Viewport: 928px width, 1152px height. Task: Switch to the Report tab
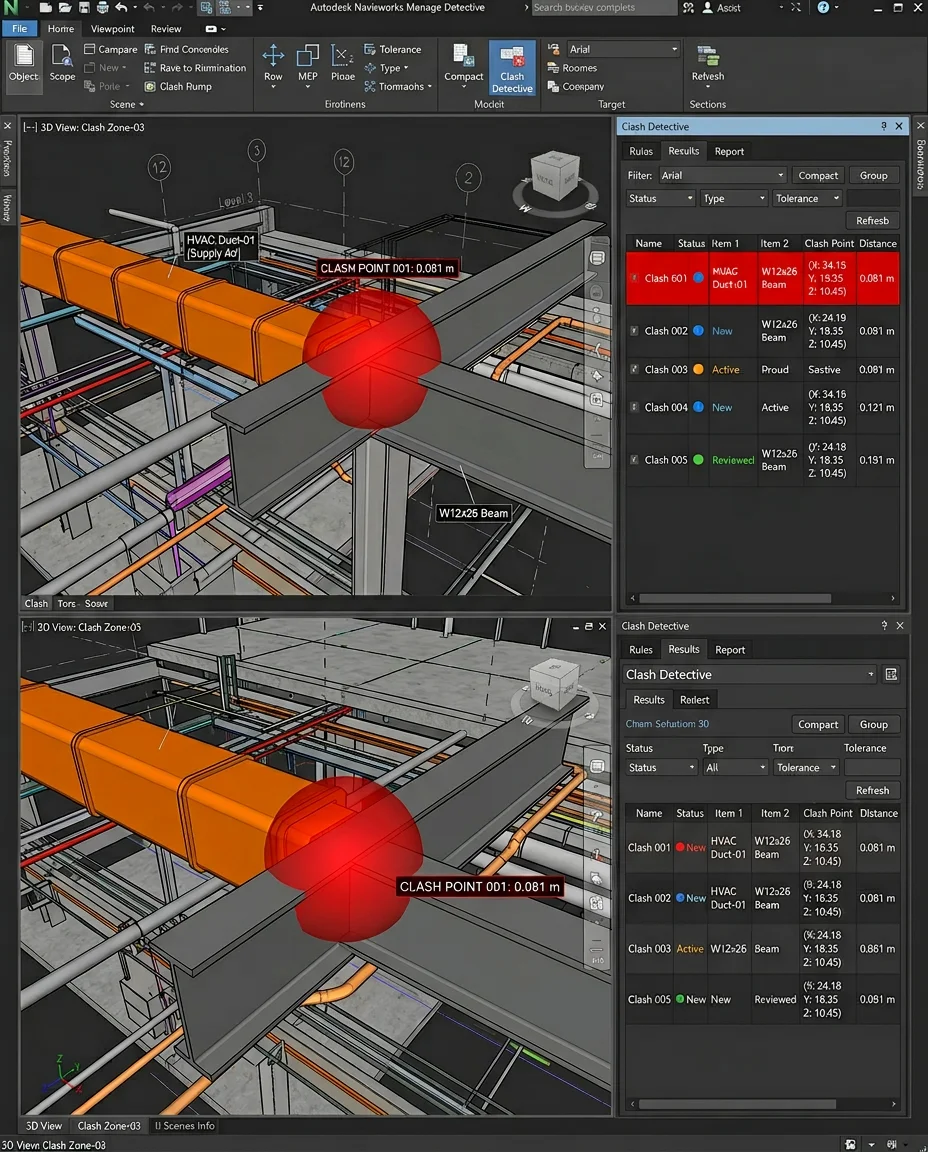(x=729, y=151)
